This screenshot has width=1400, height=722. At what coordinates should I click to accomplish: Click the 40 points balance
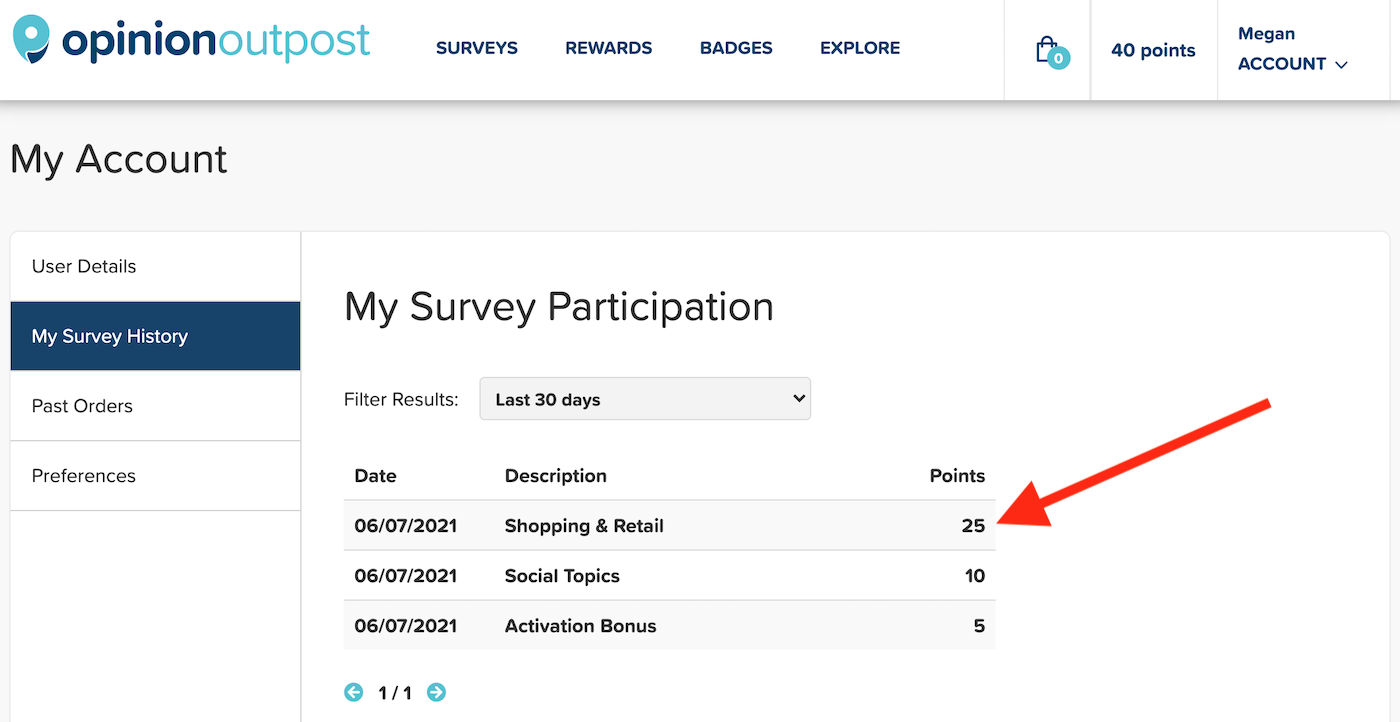point(1153,50)
